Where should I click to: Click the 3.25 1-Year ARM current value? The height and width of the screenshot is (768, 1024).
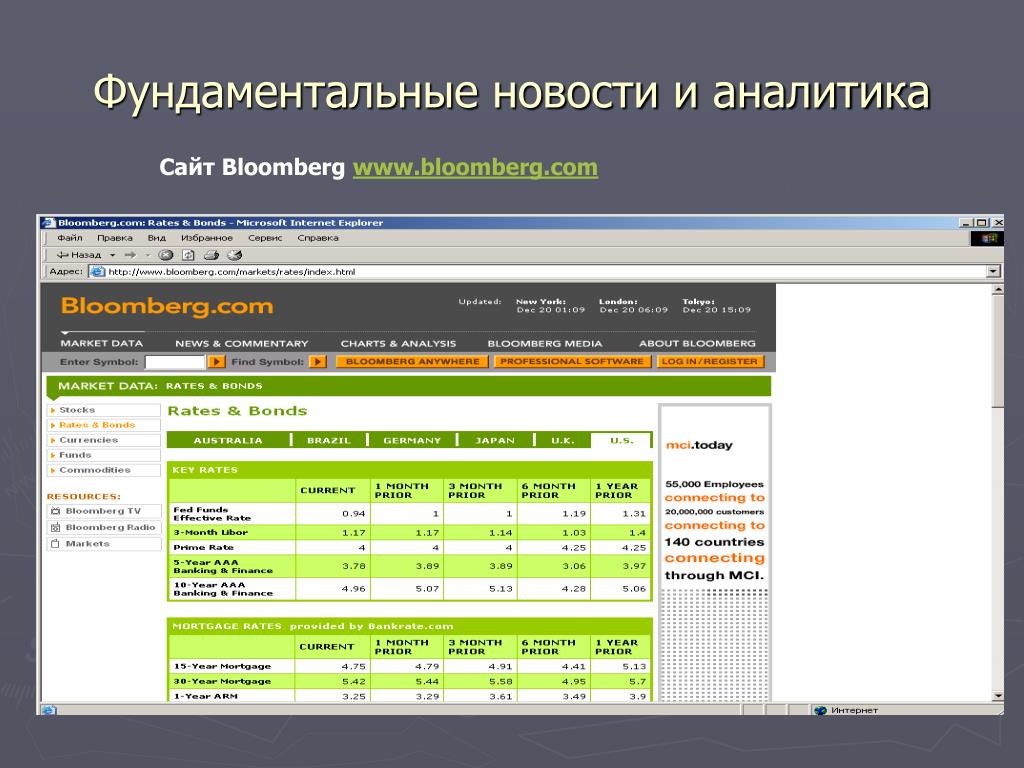[x=353, y=696]
